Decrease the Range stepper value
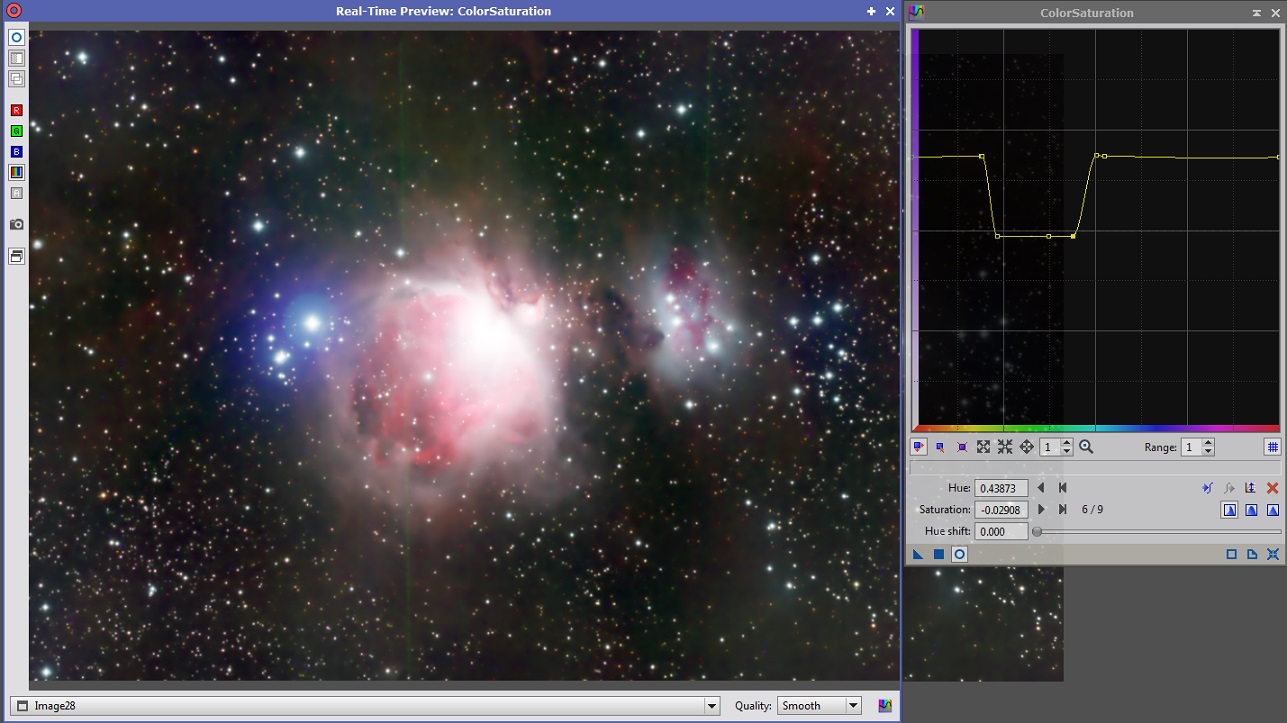The image size is (1287, 723). click(1208, 452)
